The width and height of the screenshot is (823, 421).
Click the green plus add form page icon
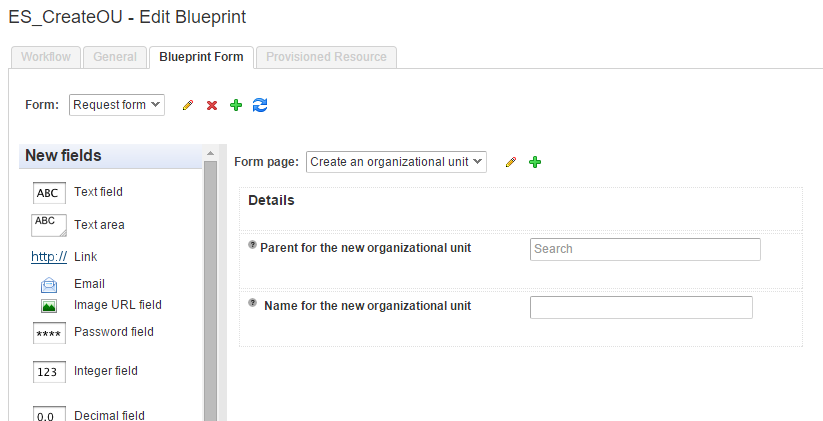coord(535,162)
